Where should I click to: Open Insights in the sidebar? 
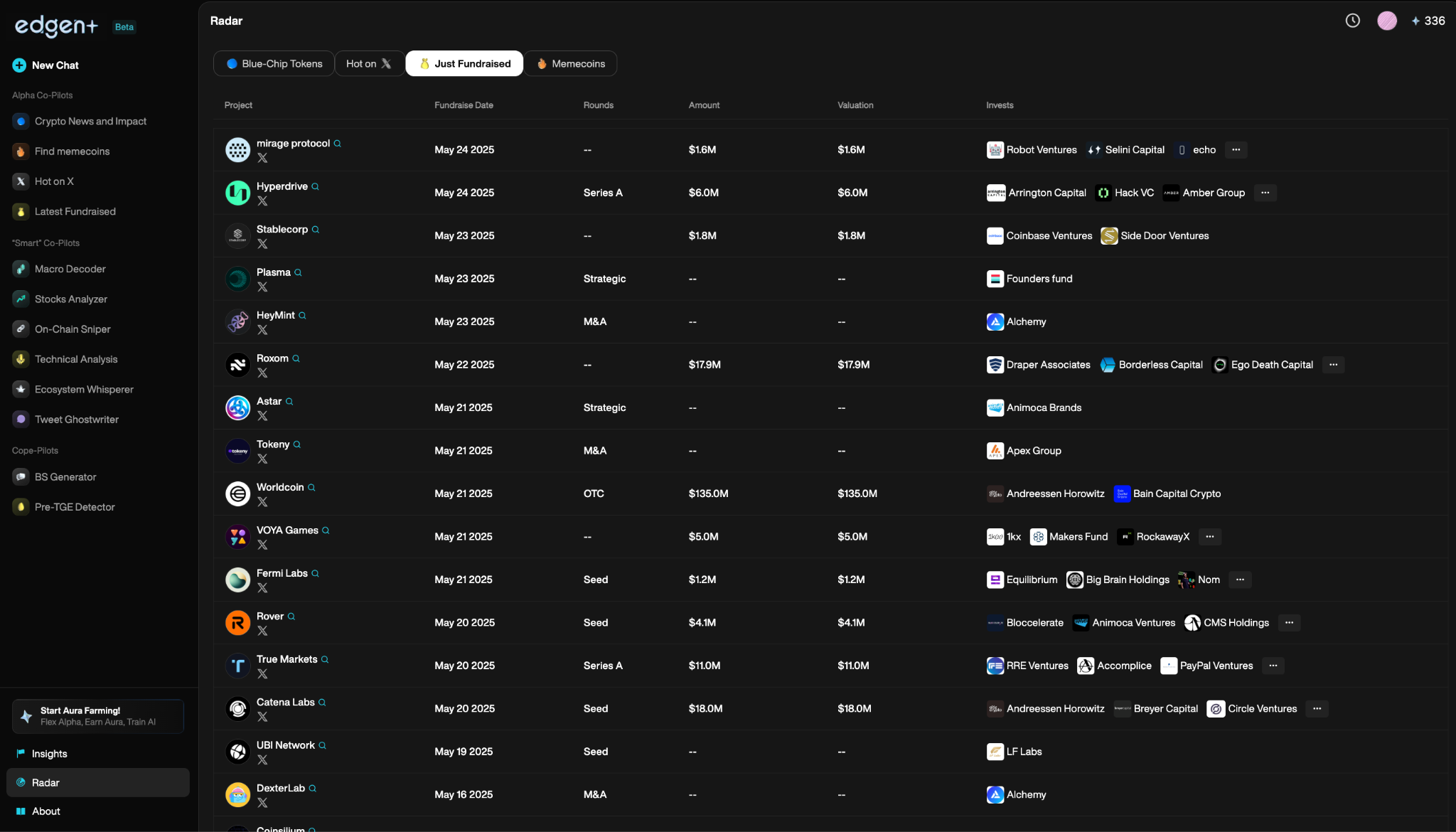point(49,754)
